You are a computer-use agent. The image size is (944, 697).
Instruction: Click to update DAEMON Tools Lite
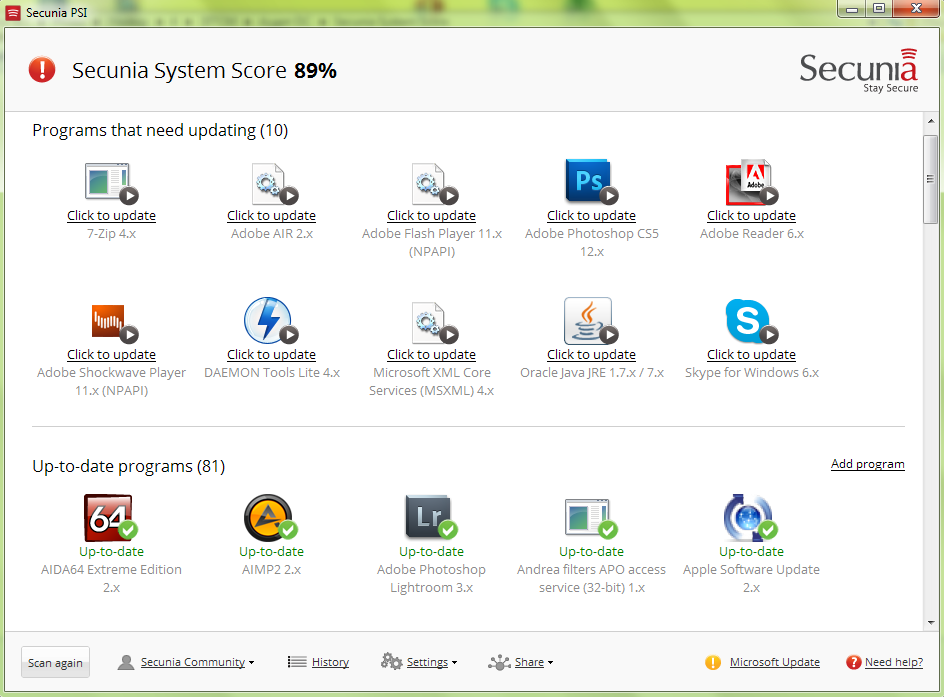(x=272, y=355)
